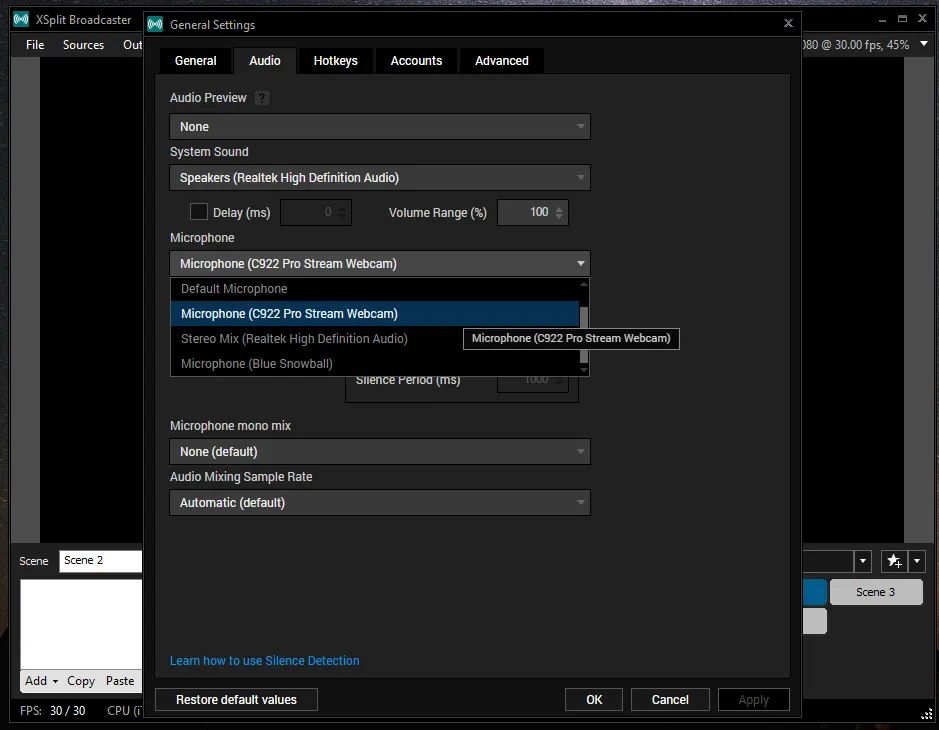Click the Volume Range value 100
939x730 pixels.
[538, 212]
